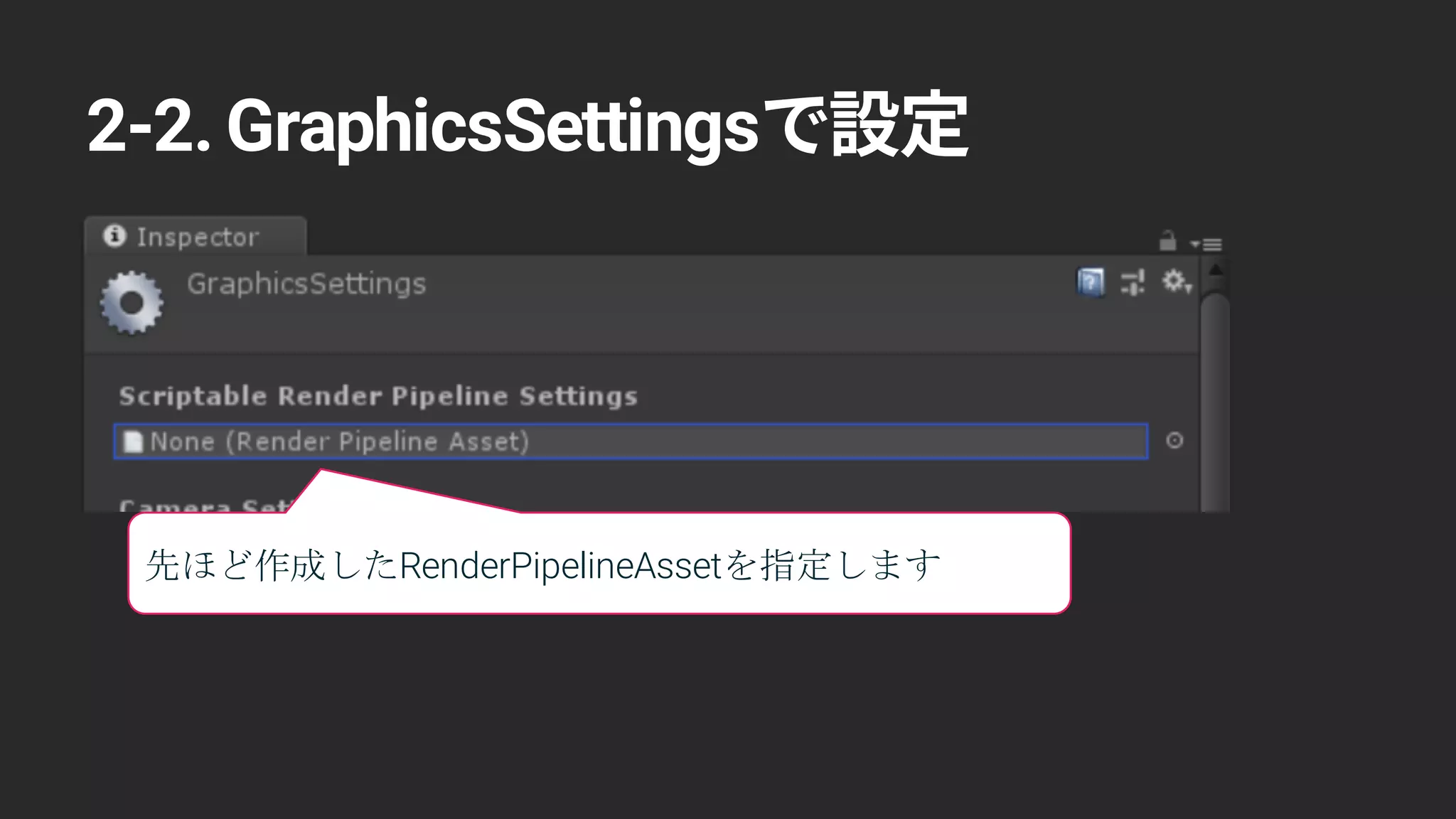Image resolution: width=1456 pixels, height=819 pixels.
Task: Click the info icon on Inspector tab
Action: (114, 235)
